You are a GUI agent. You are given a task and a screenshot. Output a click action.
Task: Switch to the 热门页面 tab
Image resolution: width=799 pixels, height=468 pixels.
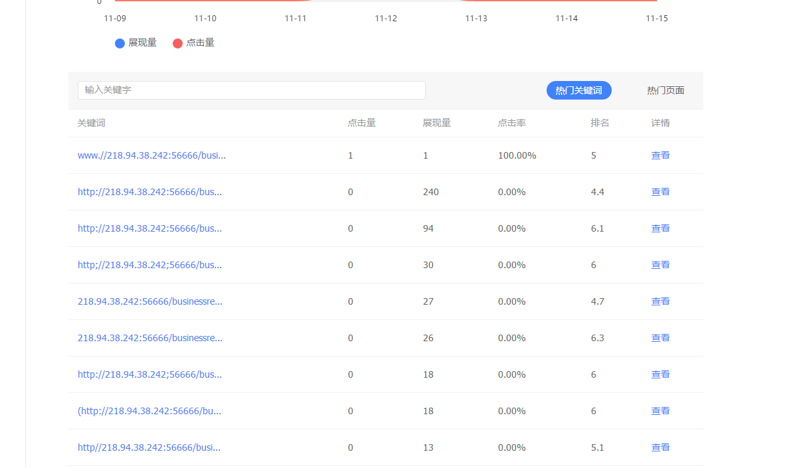click(665, 90)
